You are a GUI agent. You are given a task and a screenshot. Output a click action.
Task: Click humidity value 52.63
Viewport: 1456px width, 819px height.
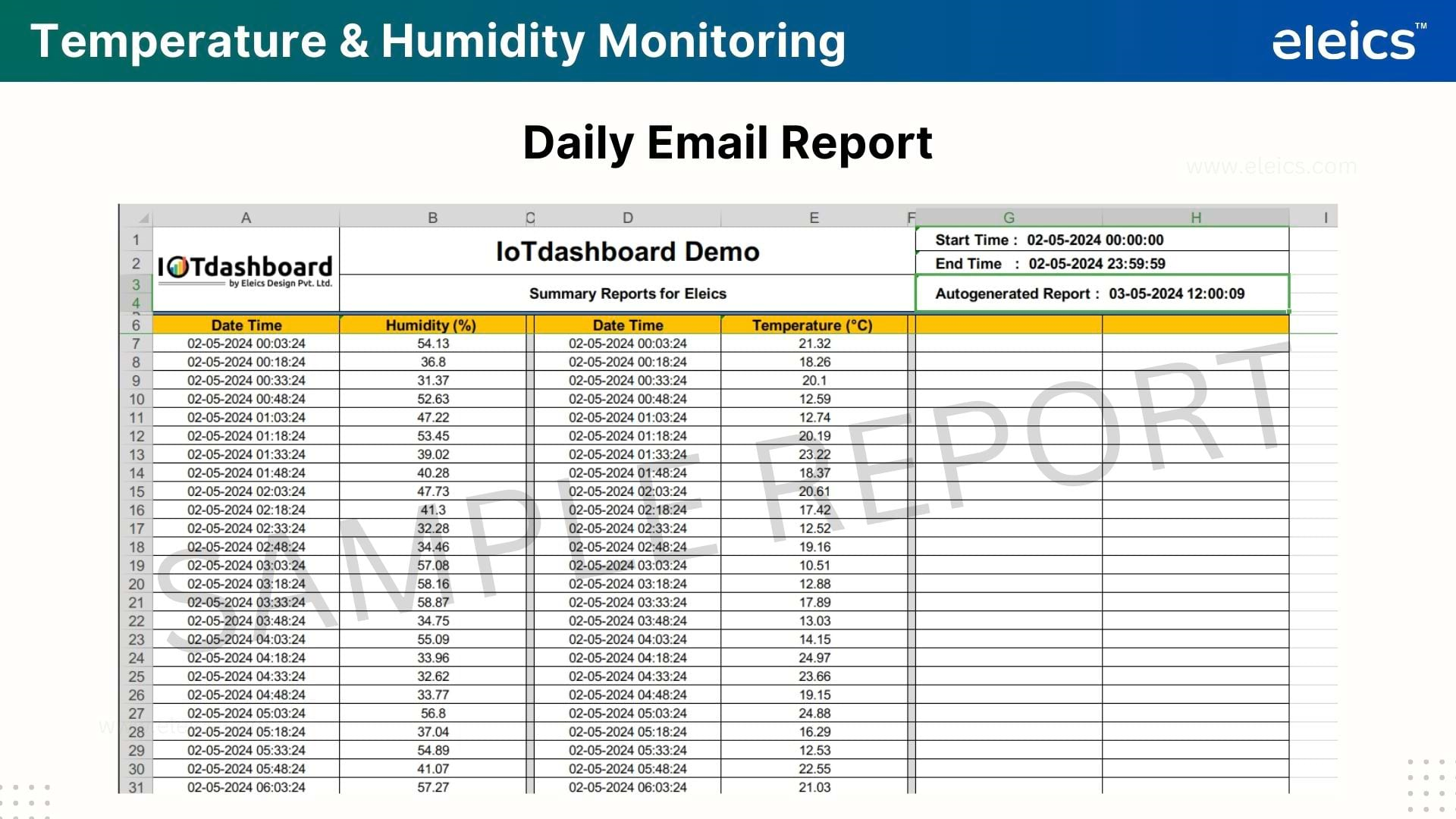[433, 399]
